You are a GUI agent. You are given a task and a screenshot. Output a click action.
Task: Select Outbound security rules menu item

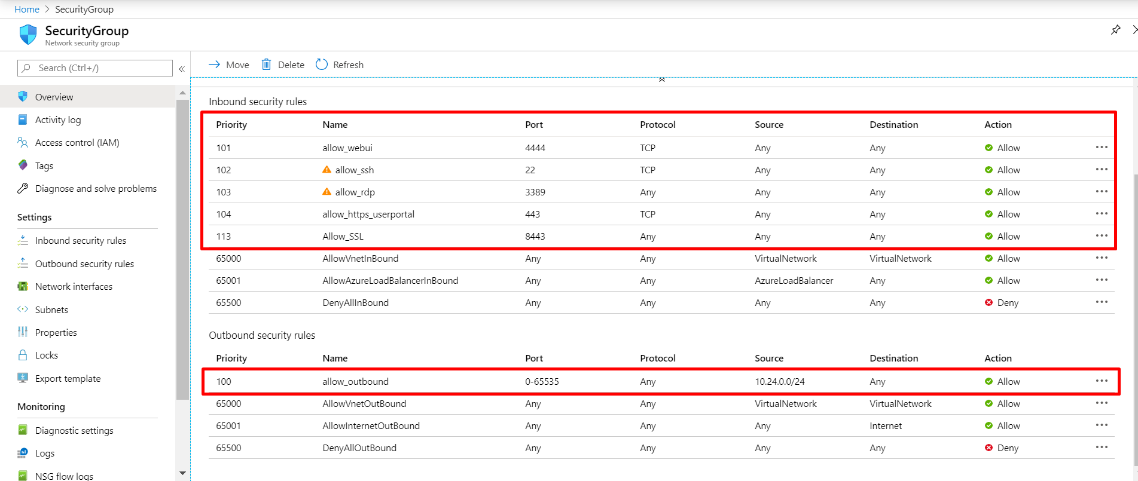pyautogui.click(x=84, y=264)
